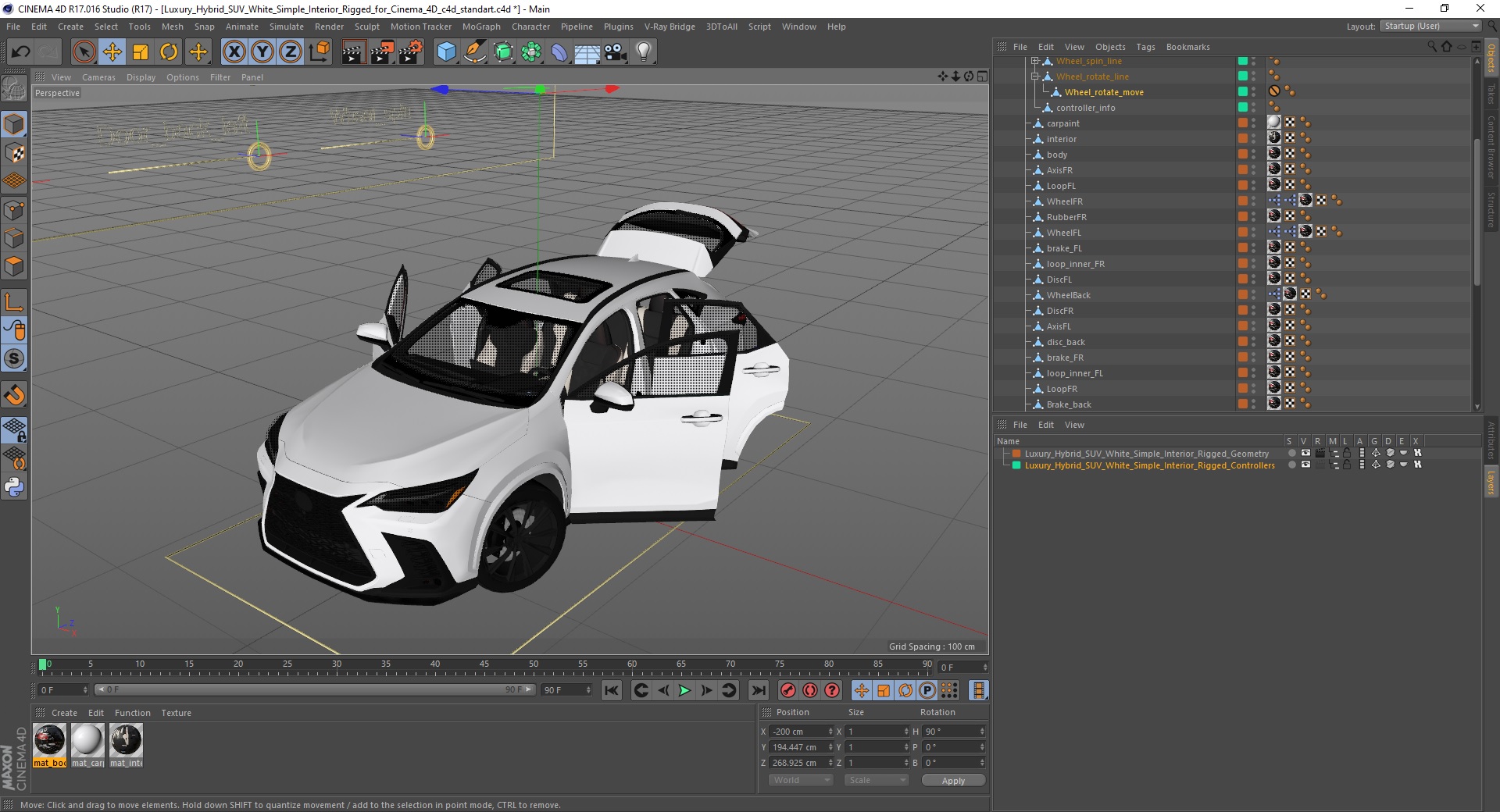The image size is (1500, 812).
Task: Add a light object bulb icon
Action: pyautogui.click(x=644, y=52)
